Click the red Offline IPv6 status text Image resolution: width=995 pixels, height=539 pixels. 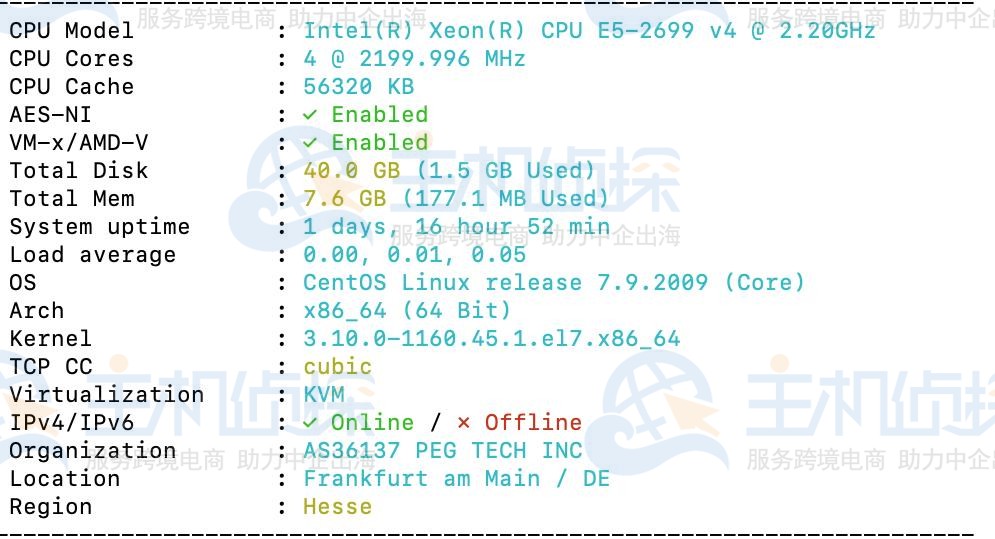tap(533, 423)
